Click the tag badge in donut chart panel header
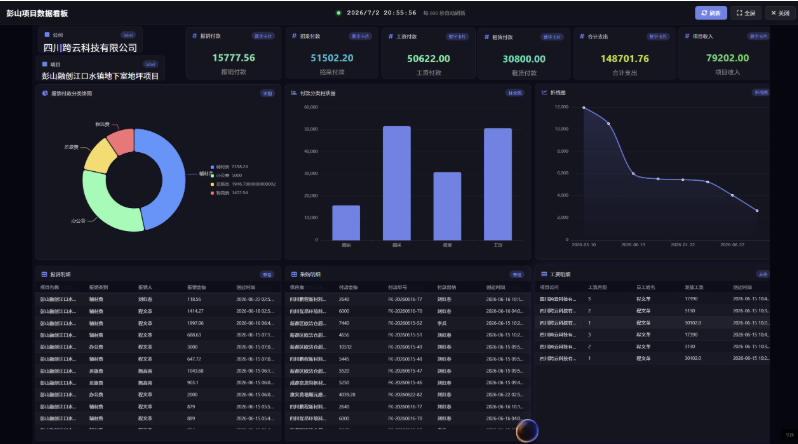Screen dimensions: 798x444 (267, 93)
